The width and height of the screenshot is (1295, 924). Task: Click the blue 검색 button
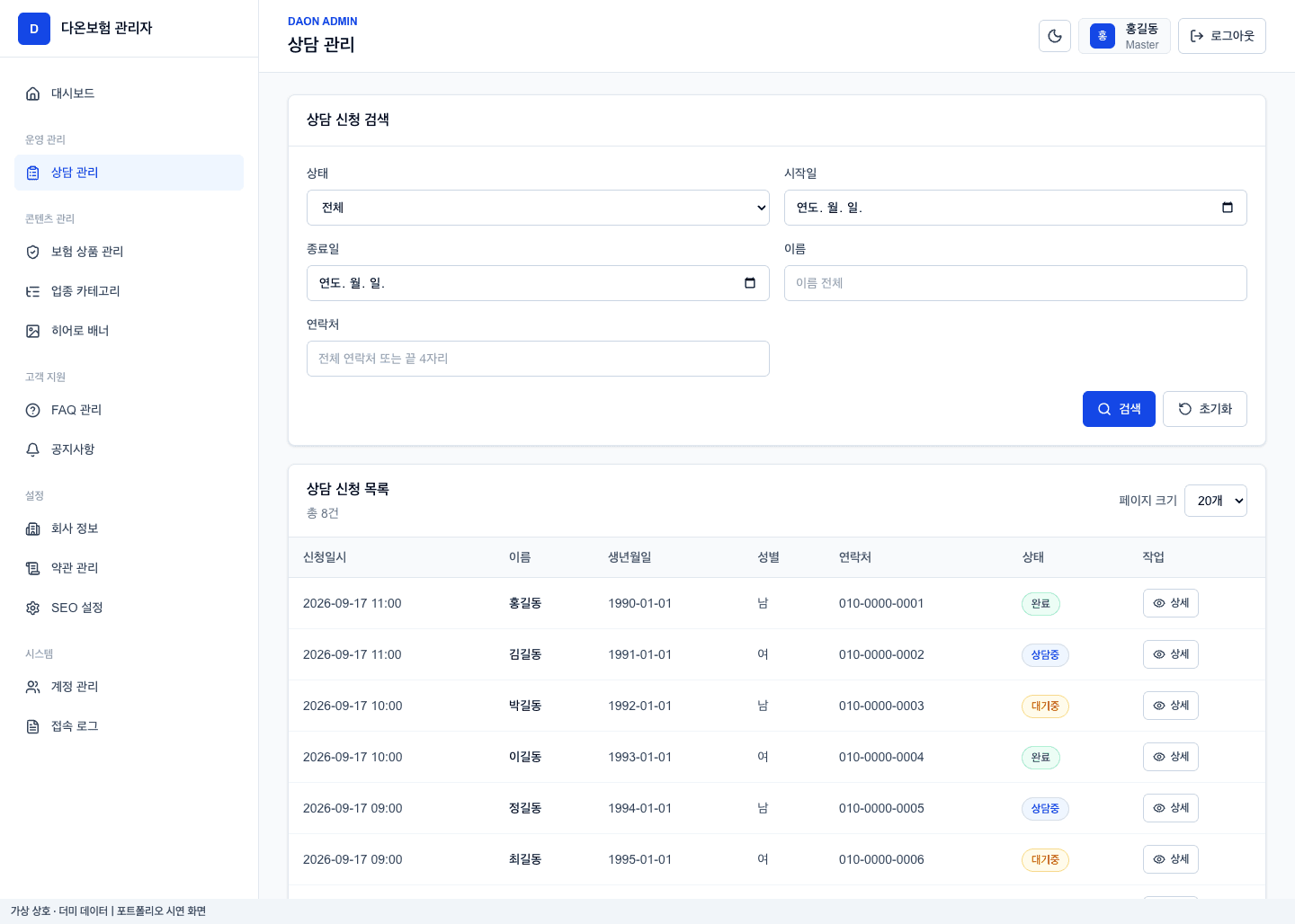(1119, 409)
